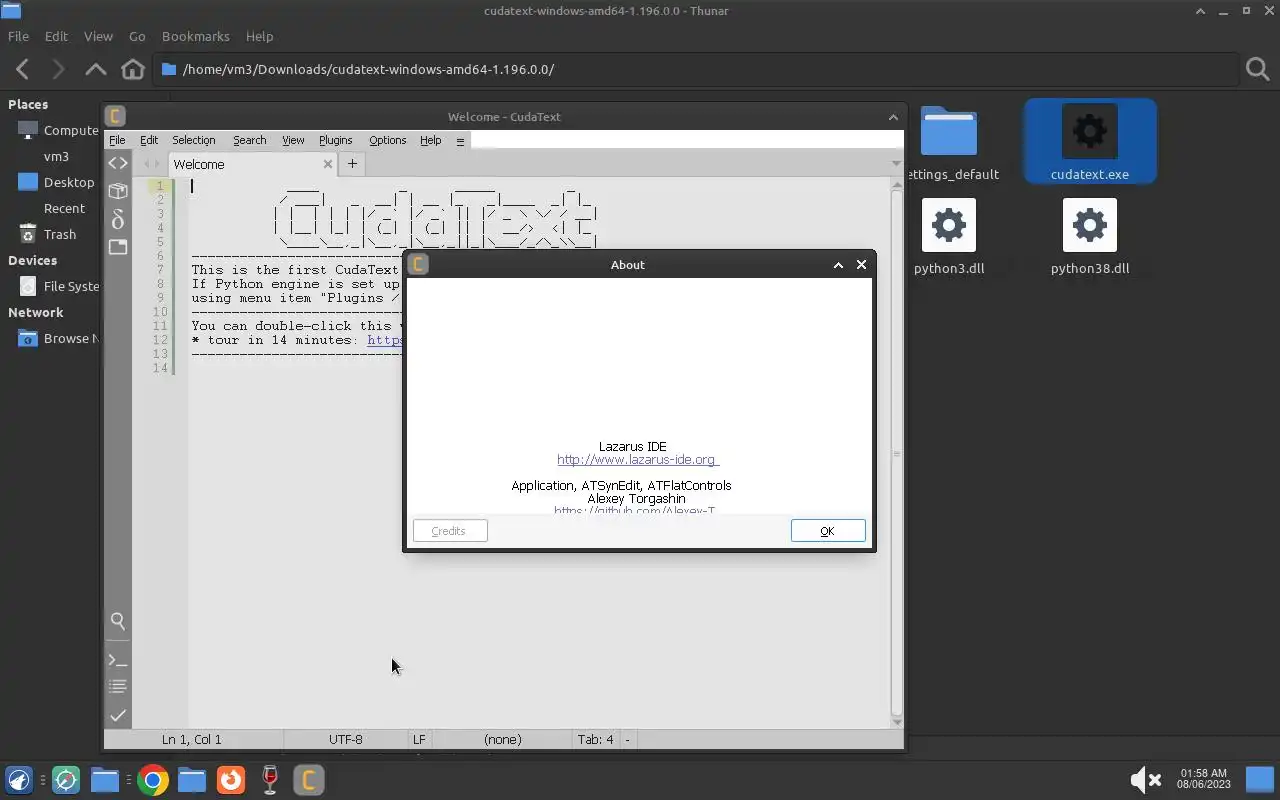Open the tab list dropdown arrow in CudaText

pos(896,164)
